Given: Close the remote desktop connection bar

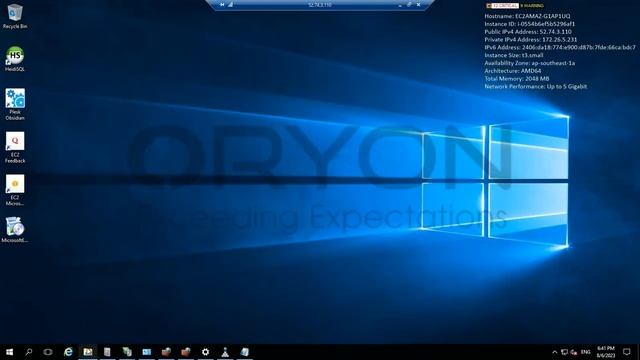Looking at the screenshot, I should (x=419, y=5).
